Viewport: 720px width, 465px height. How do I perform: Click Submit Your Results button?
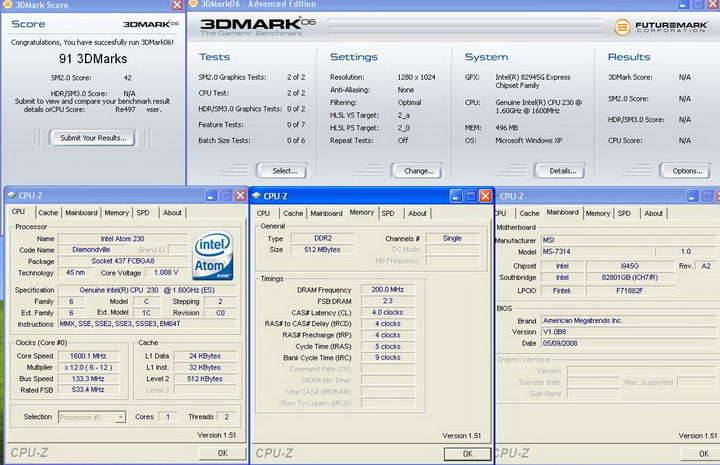coord(93,138)
